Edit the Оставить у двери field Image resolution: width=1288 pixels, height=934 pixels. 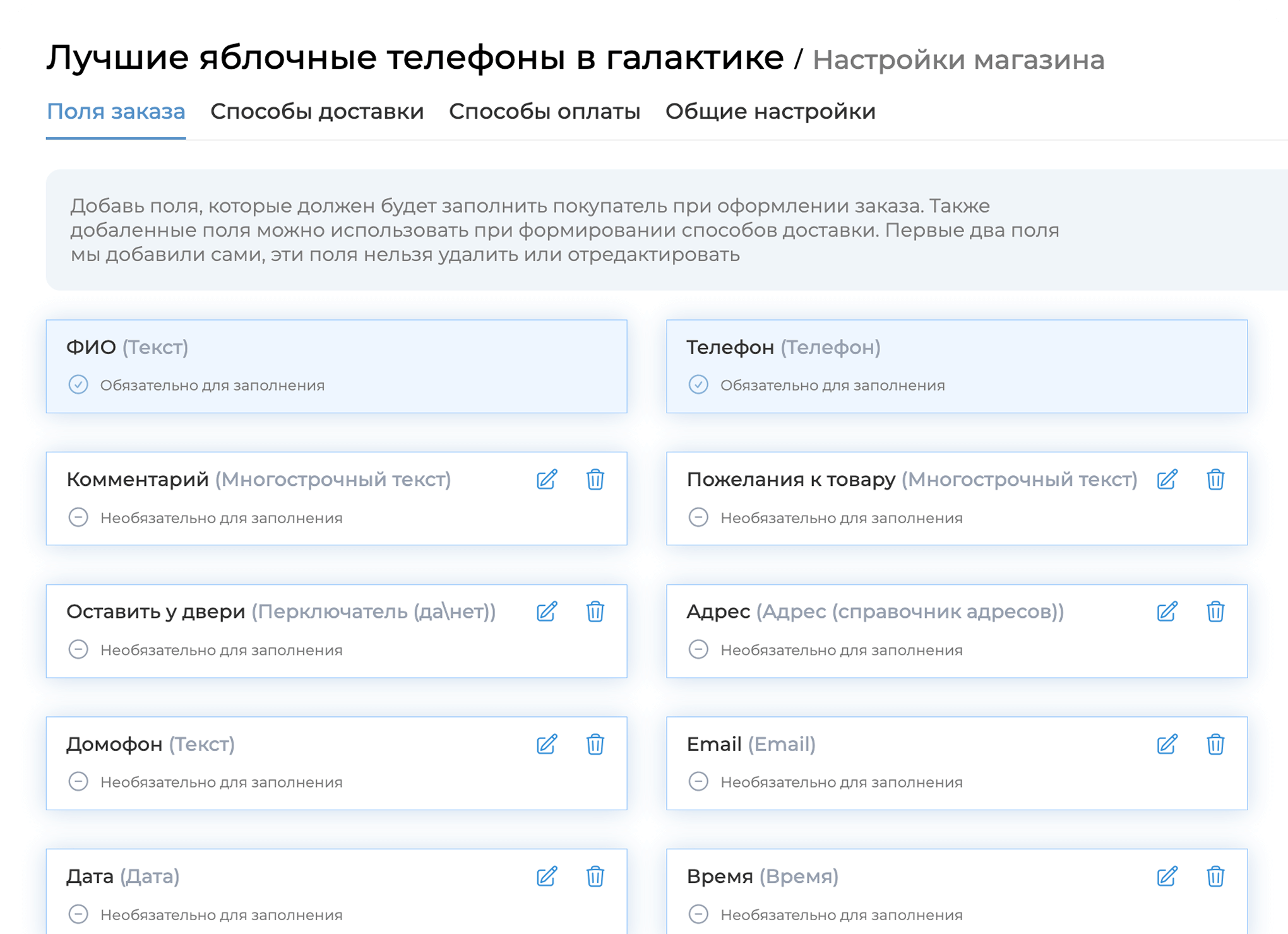coord(547,612)
